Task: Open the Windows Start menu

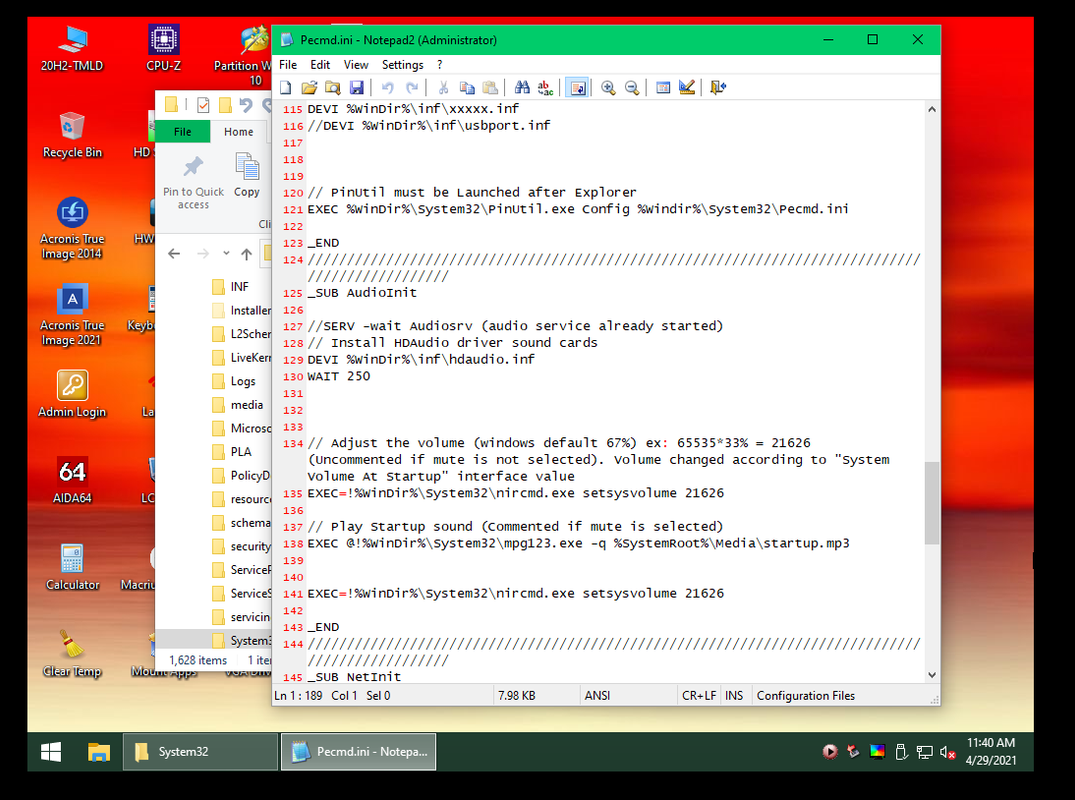Action: pos(51,752)
